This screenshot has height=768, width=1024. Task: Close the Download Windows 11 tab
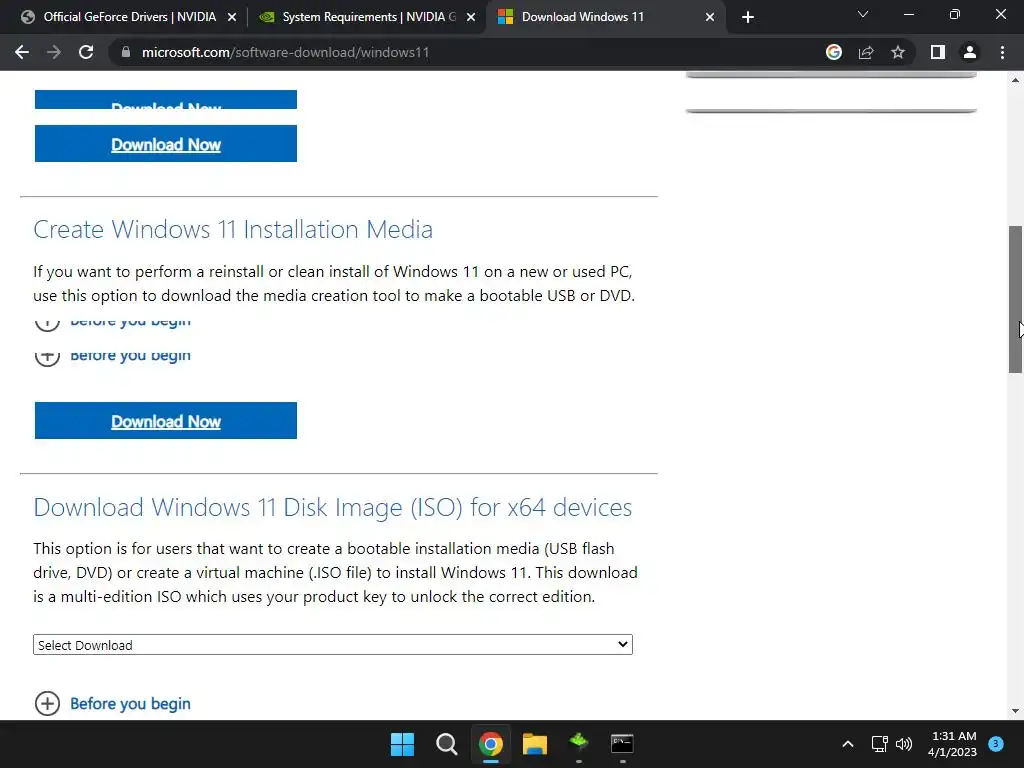(x=710, y=17)
